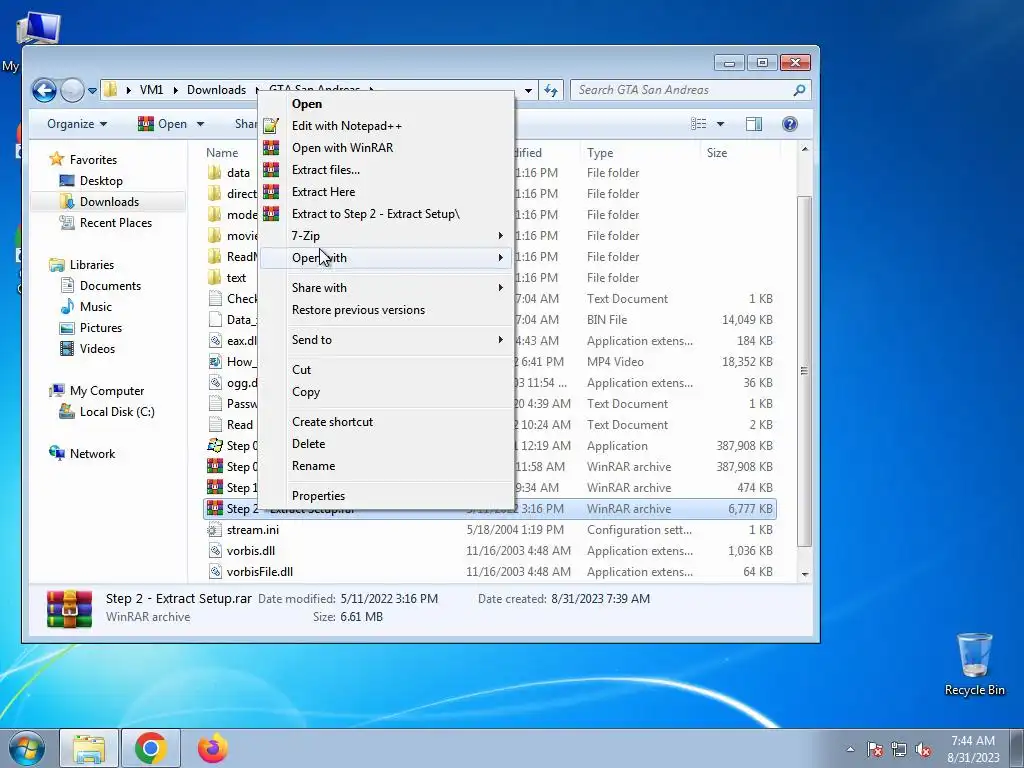Choose Extract to Step 2 - Extract Setup\
Viewport: 1024px width, 768px height.
coord(387,214)
